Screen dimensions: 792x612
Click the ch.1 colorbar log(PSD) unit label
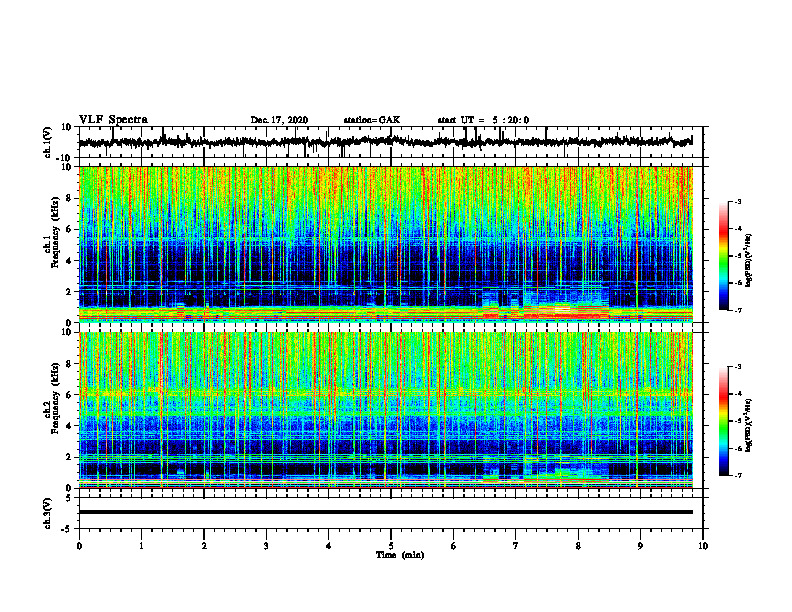click(x=748, y=261)
